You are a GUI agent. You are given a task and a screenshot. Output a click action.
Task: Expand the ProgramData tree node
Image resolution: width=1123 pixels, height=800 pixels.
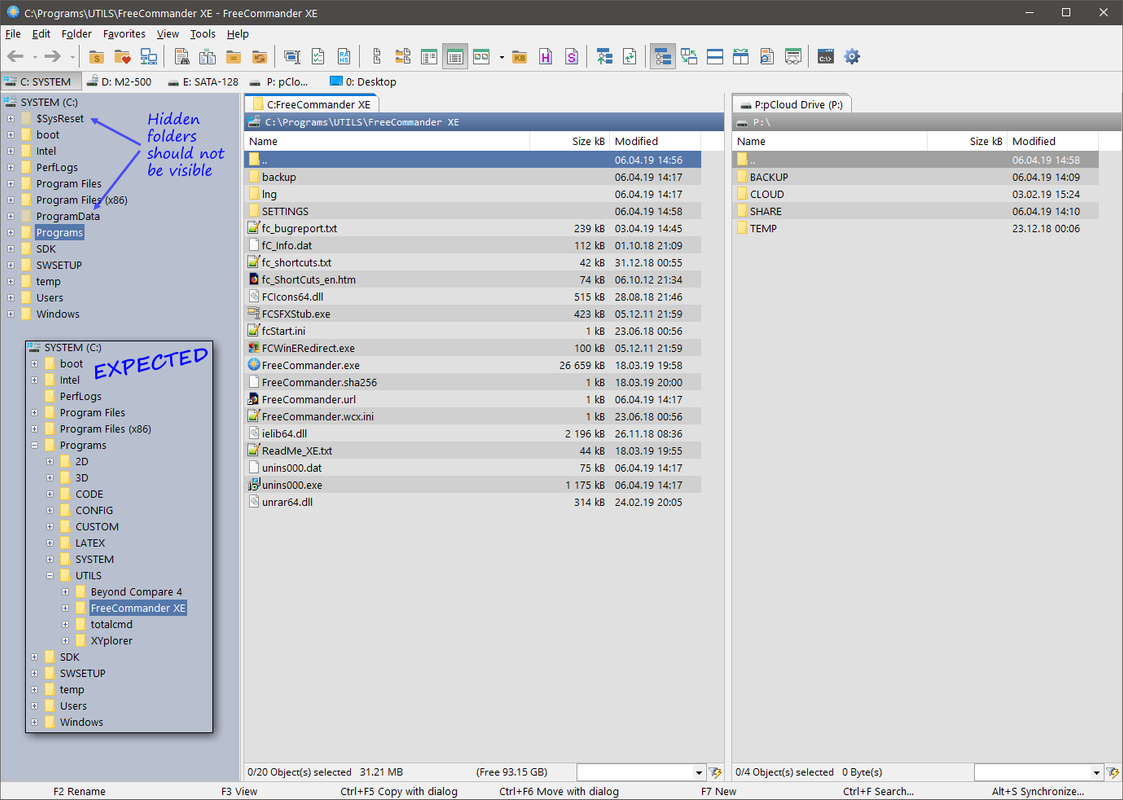click(x=11, y=216)
